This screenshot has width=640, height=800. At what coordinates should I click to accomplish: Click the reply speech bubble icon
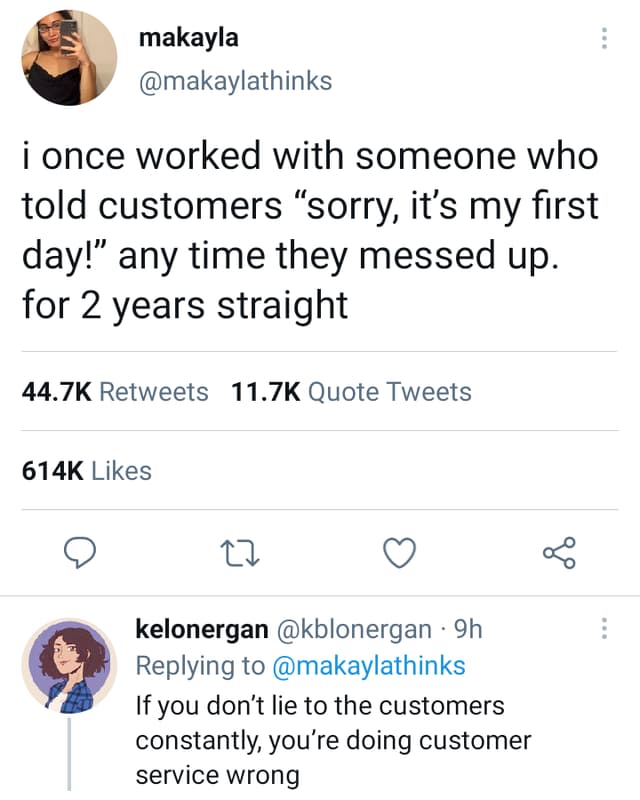click(x=81, y=551)
